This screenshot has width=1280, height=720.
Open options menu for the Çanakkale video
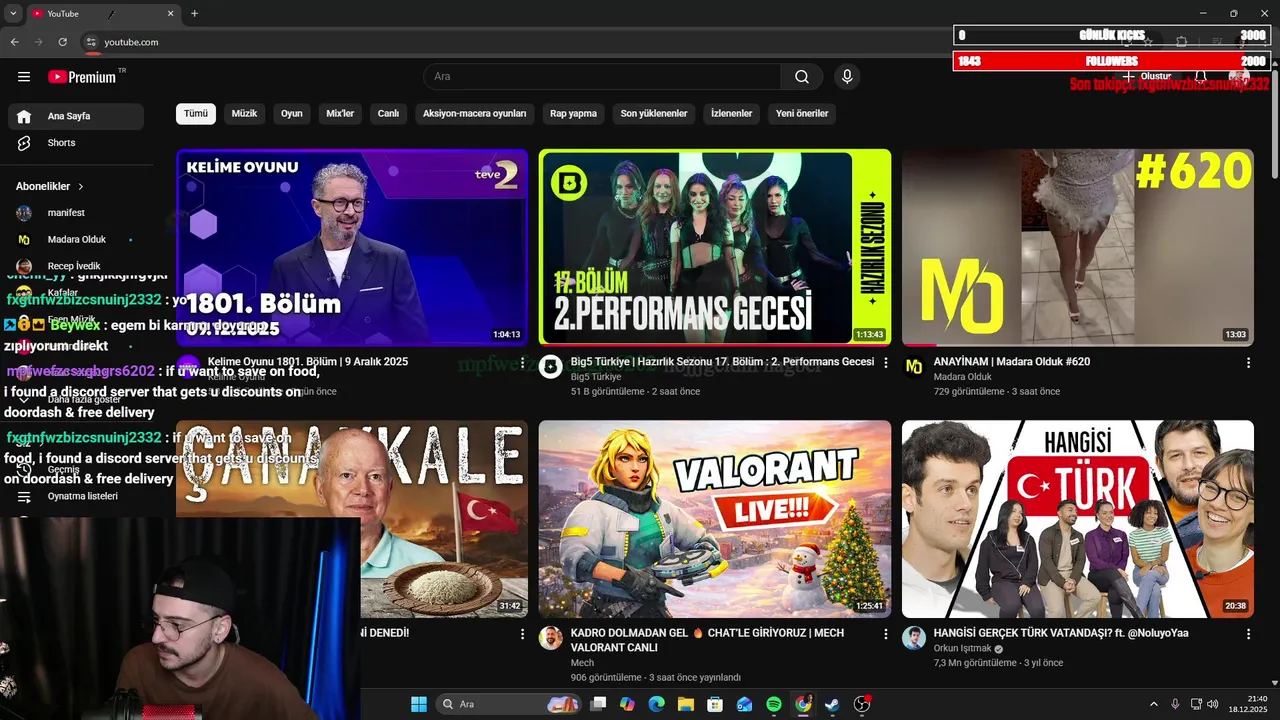click(x=522, y=634)
